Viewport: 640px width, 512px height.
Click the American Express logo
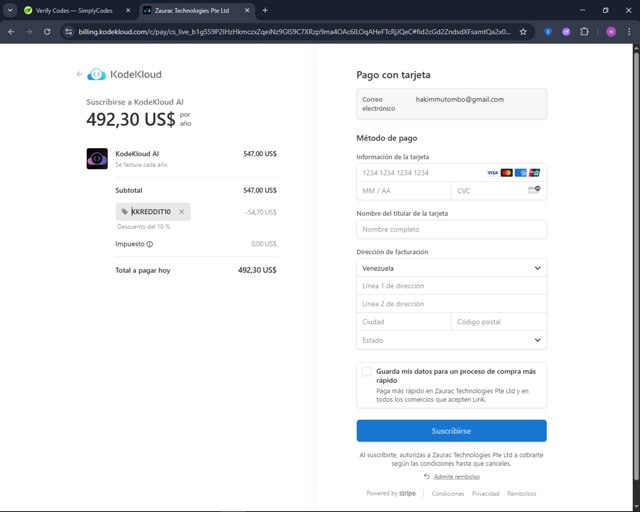coord(520,173)
